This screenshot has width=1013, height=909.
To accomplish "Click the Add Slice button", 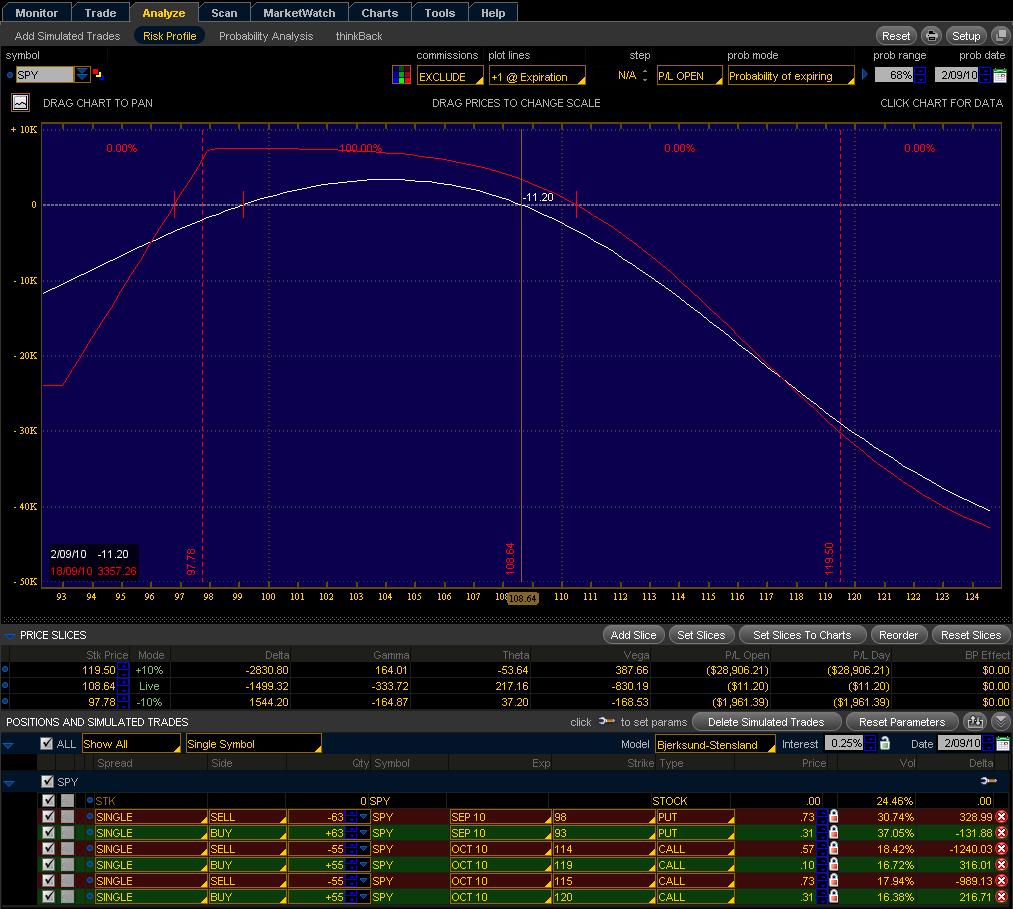I will click(633, 635).
